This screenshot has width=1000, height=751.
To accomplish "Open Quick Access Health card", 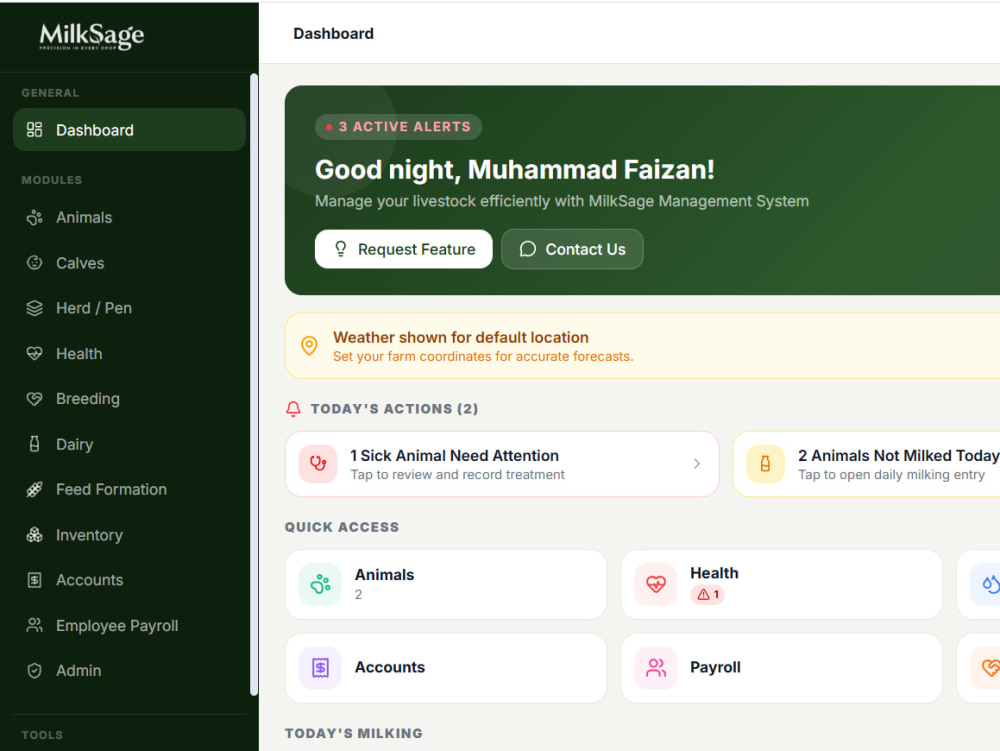I will [781, 584].
